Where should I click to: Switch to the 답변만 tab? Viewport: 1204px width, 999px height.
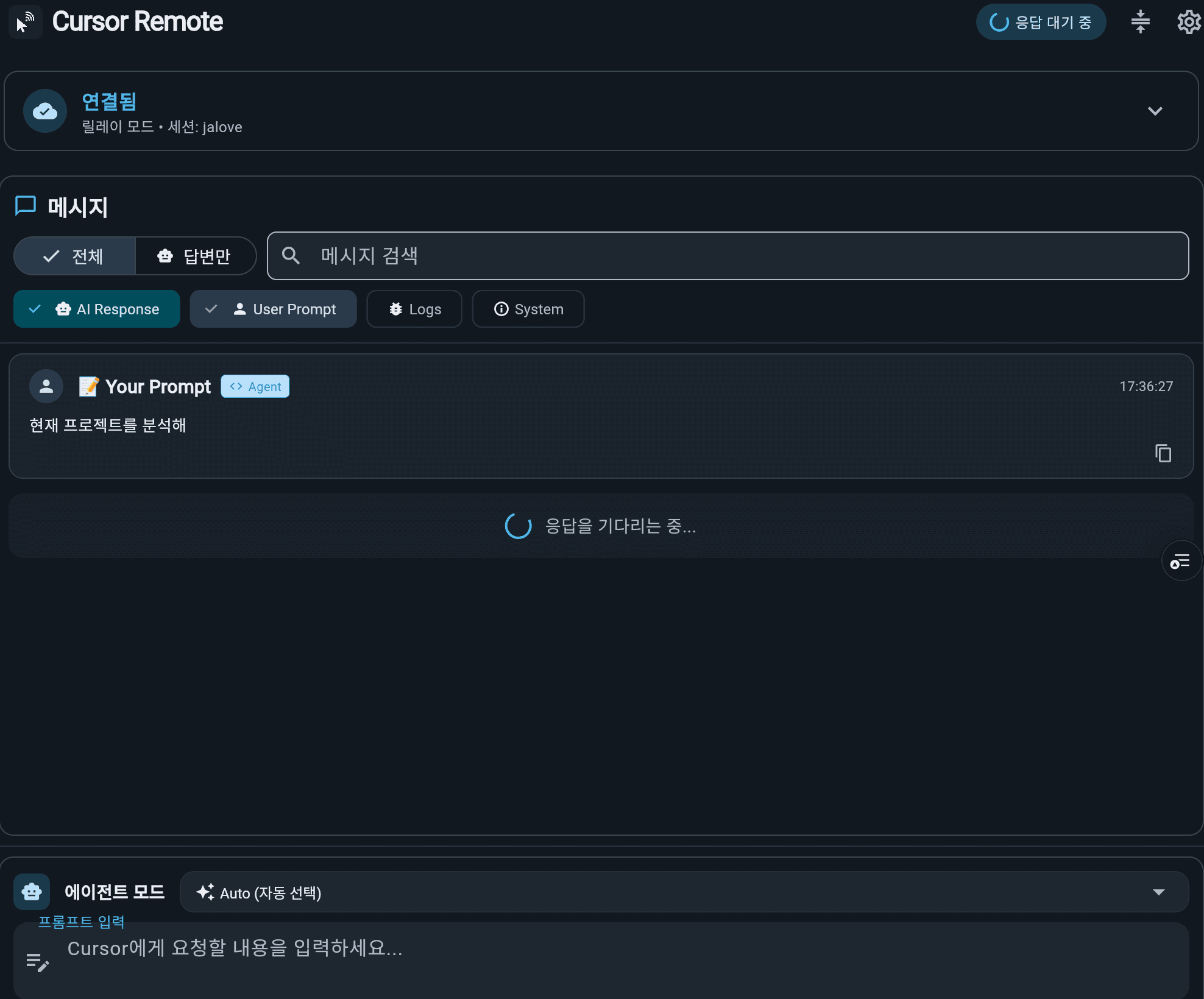(x=195, y=256)
